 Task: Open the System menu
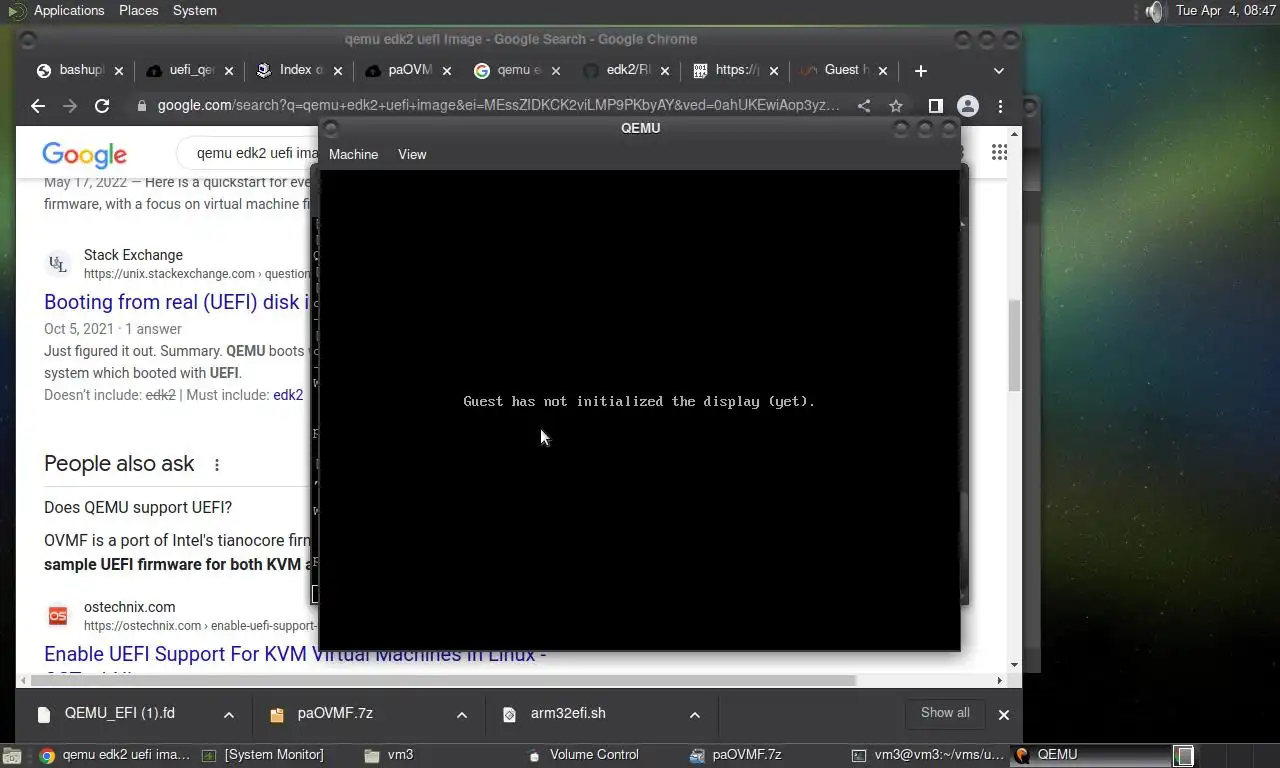[x=194, y=10]
